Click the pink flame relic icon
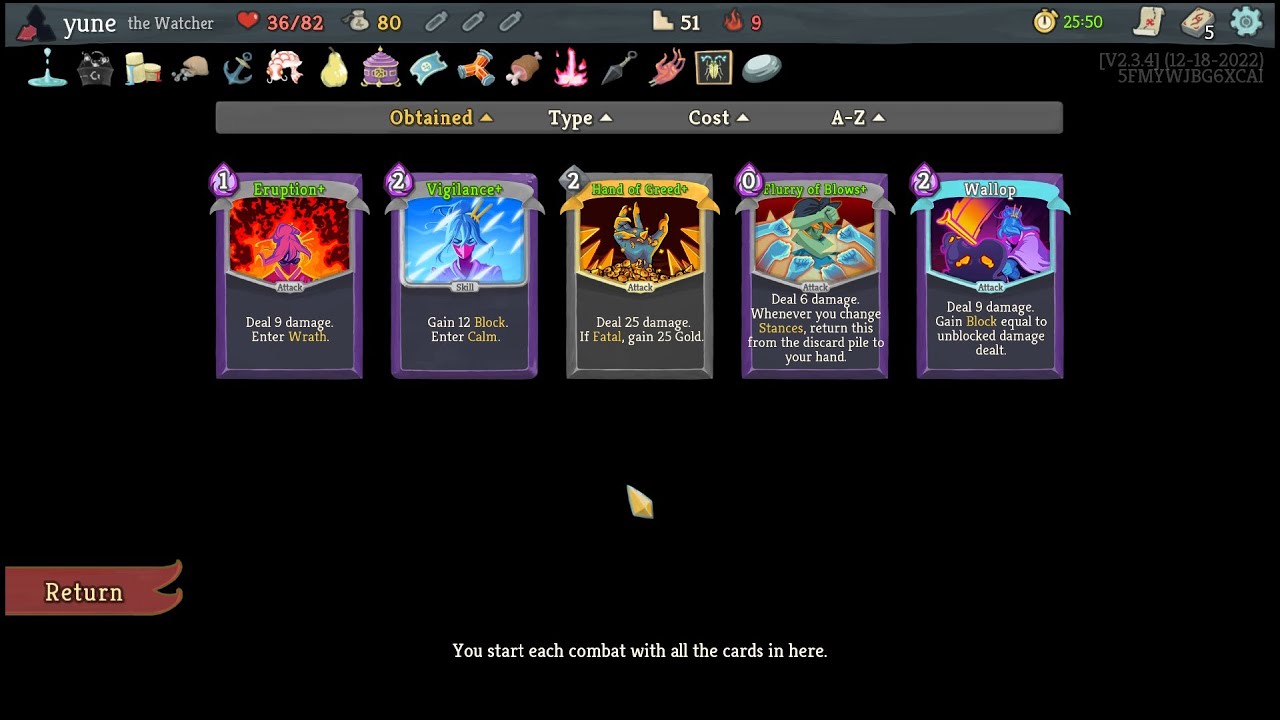The image size is (1280, 720). pyautogui.click(x=571, y=68)
